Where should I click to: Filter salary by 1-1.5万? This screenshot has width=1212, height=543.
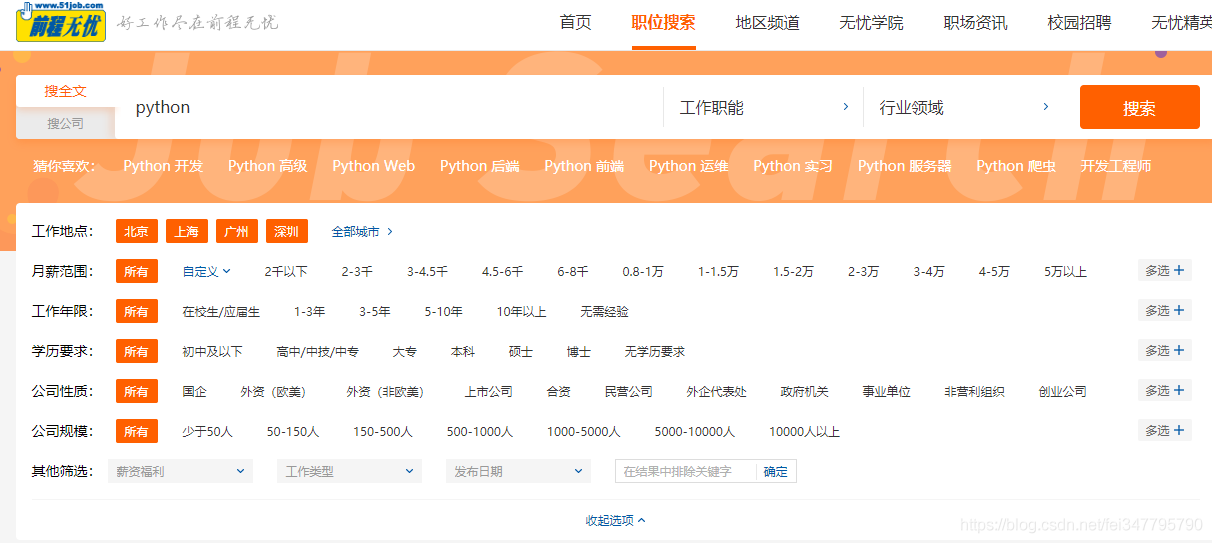718,271
